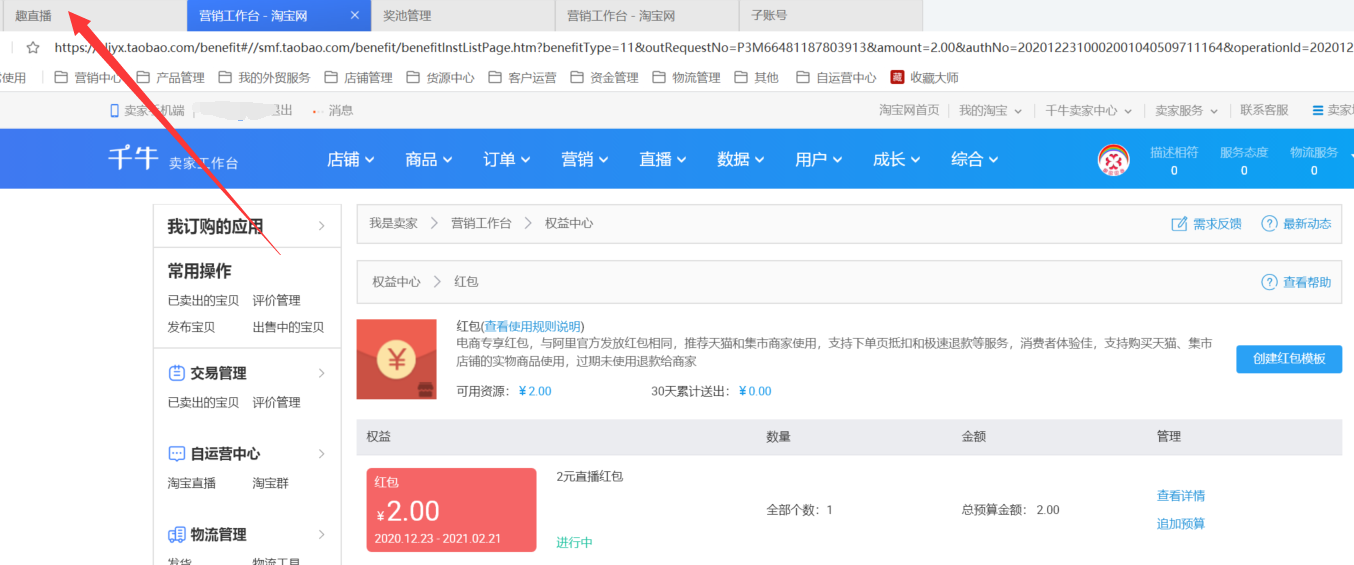Expand the 直播 navigation dropdown

[663, 159]
